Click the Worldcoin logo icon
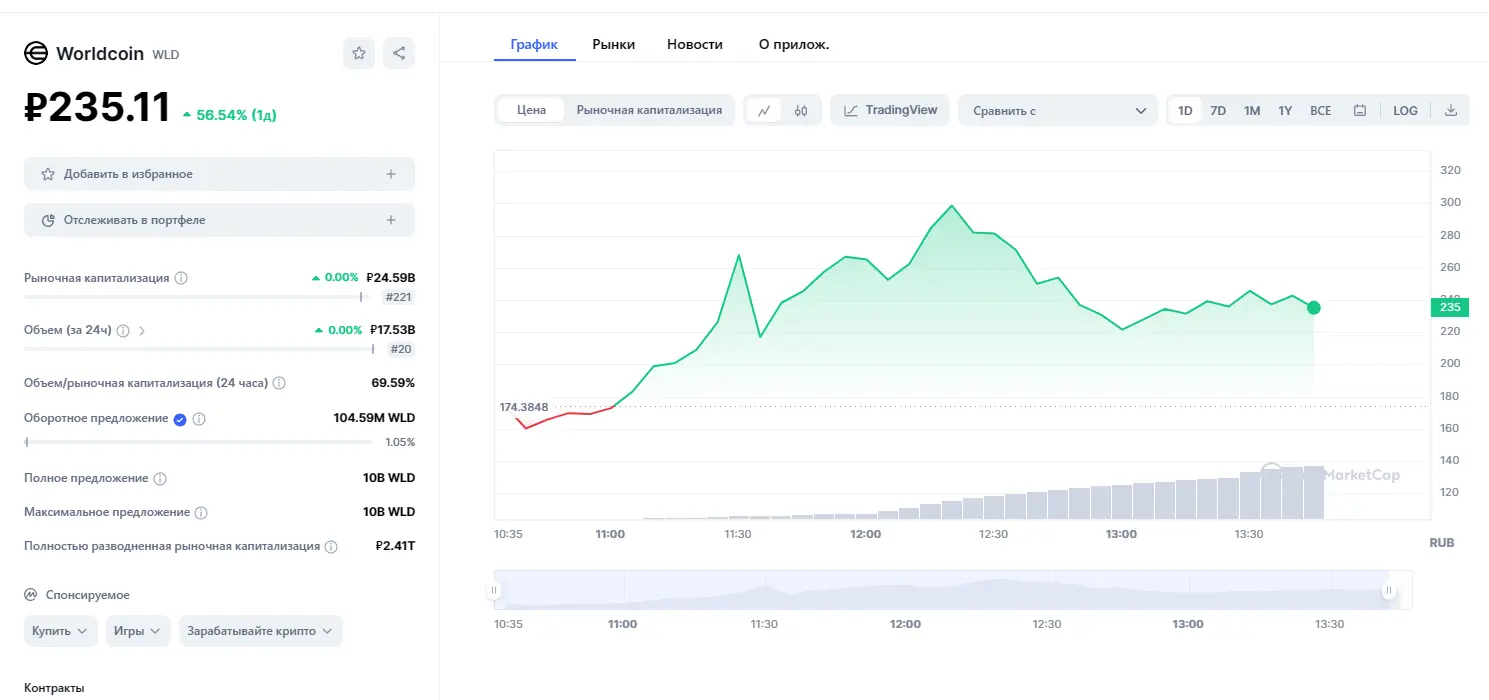 coord(36,53)
